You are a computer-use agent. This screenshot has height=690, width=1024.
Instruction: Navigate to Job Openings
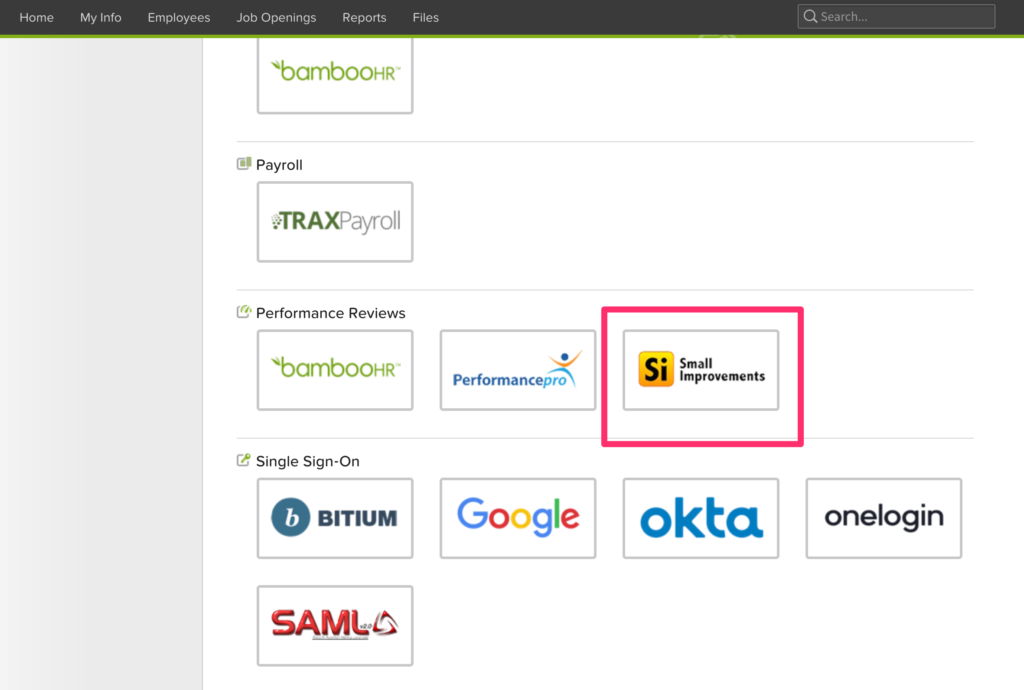pyautogui.click(x=276, y=18)
